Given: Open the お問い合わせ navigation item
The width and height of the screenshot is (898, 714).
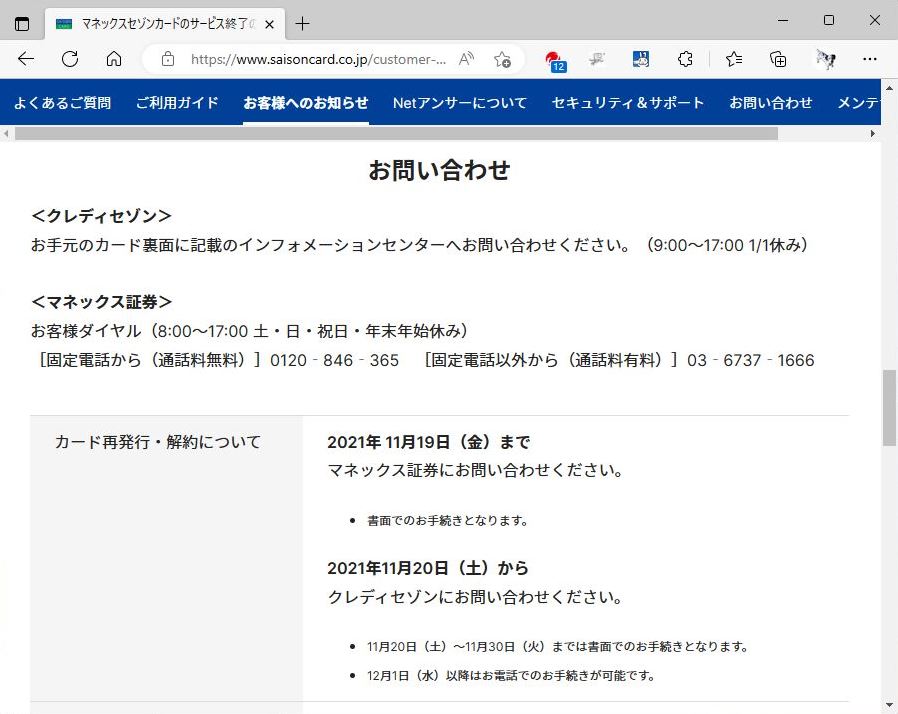Looking at the screenshot, I should [x=771, y=103].
